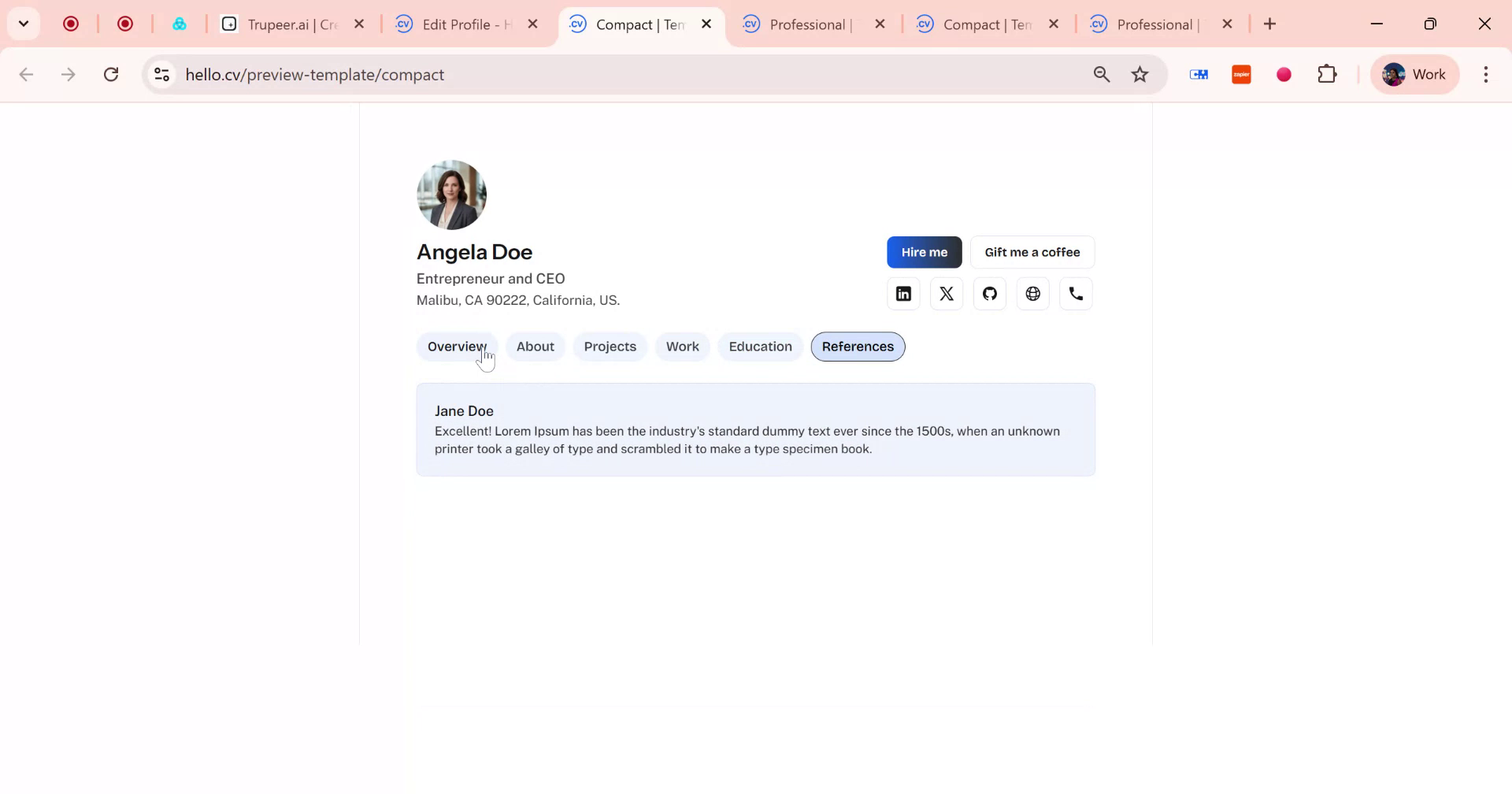Activate the Overview pill filter
Image resolution: width=1512 pixels, height=794 pixels.
(x=456, y=347)
